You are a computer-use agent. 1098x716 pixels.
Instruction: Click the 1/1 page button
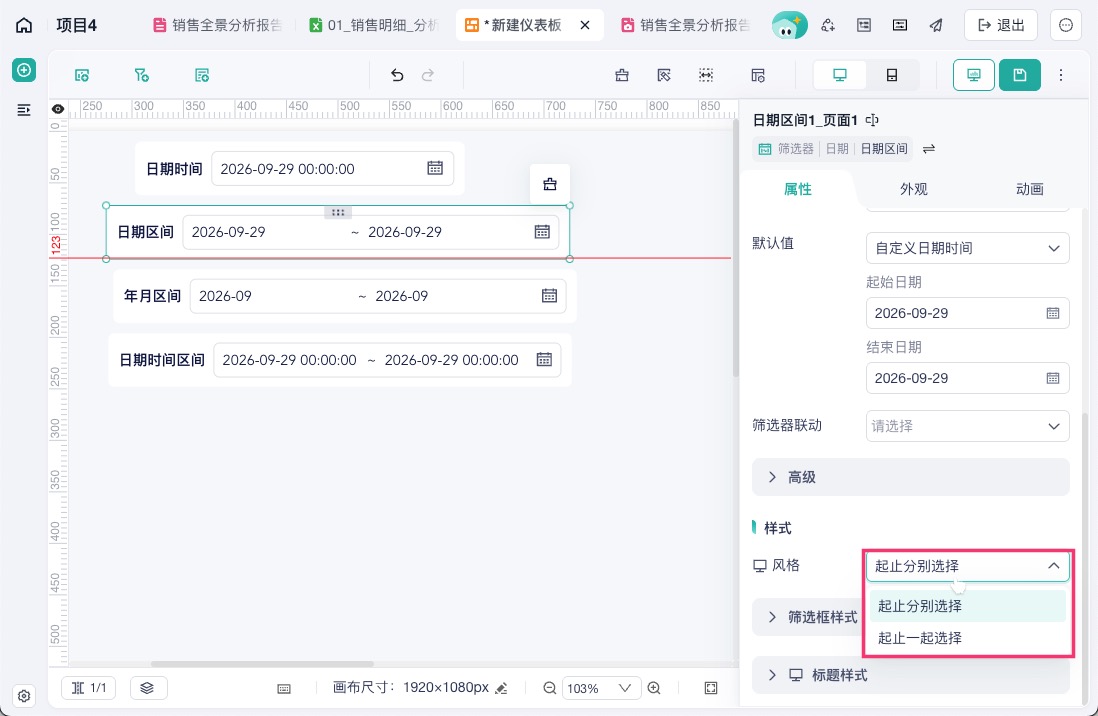pos(89,688)
